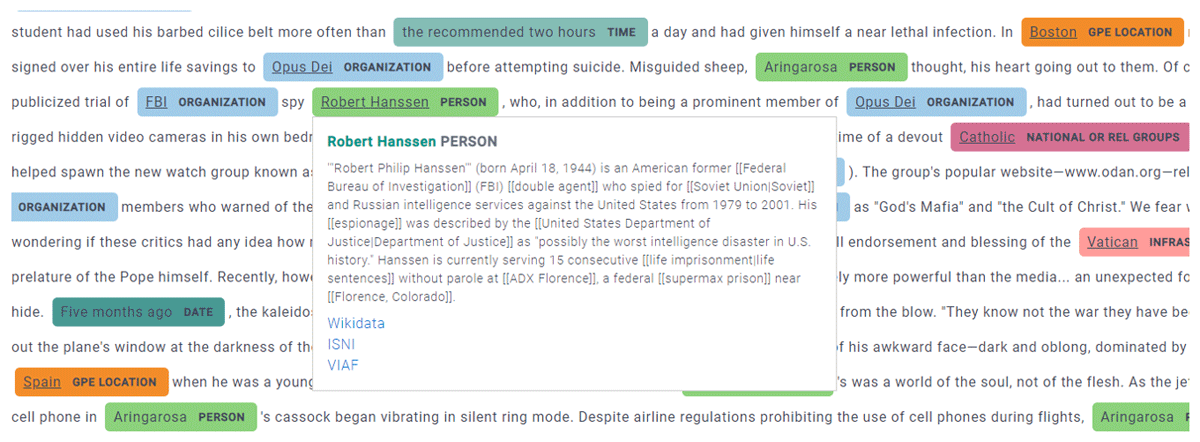The width and height of the screenshot is (1200, 442).
Task: Select the first-row Opus Dei ORGANIZATION tag
Action: tap(353, 67)
